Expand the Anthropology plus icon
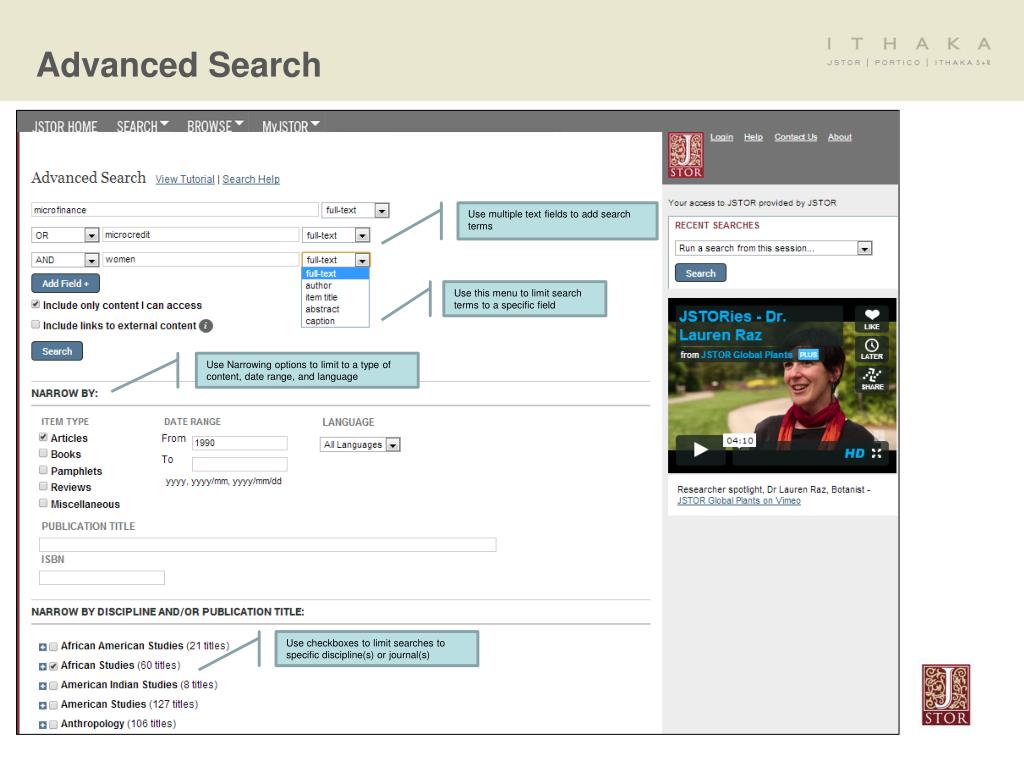This screenshot has height=768, width=1024. [42, 725]
